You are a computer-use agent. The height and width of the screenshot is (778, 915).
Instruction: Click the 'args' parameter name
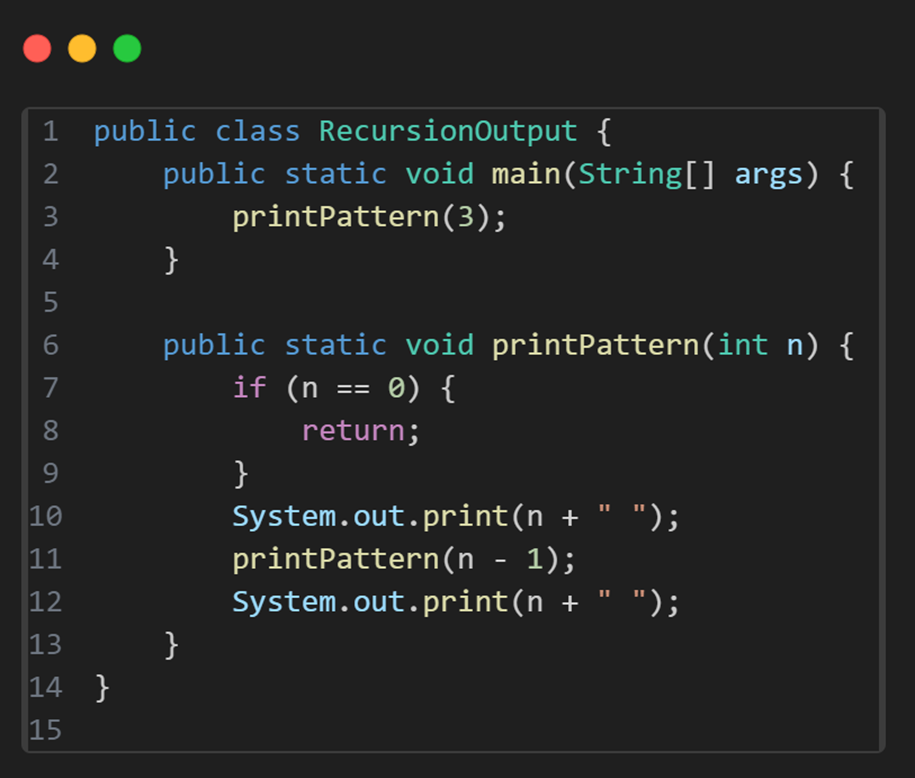pos(769,175)
